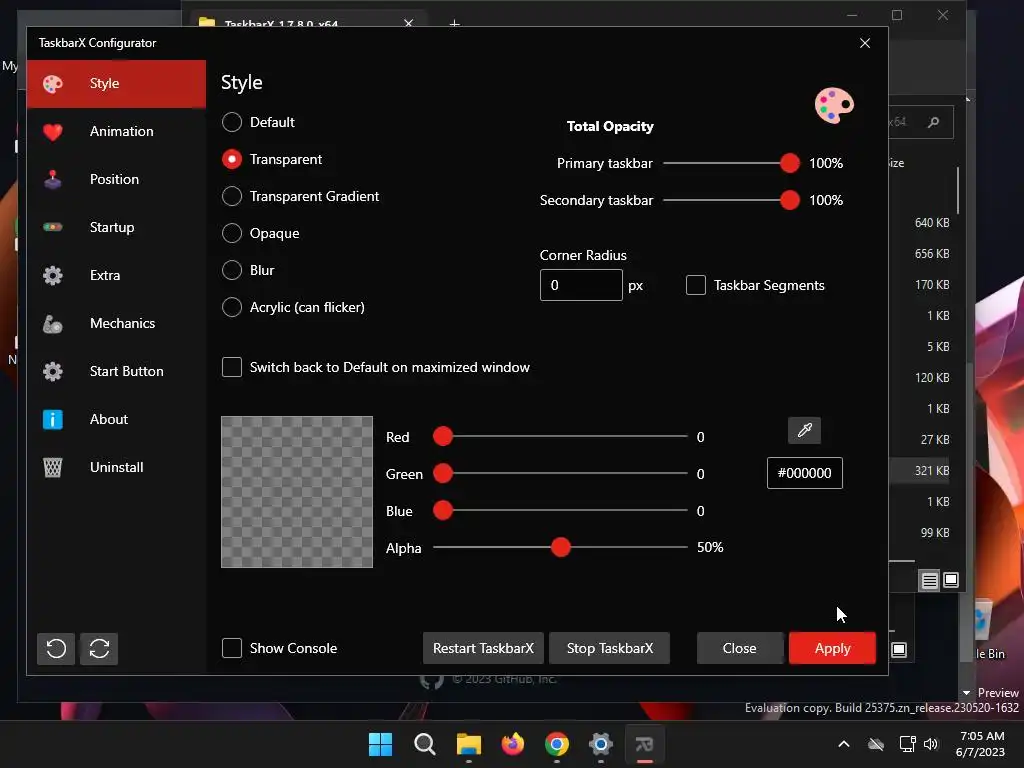Open the Animation settings tab

point(116,131)
